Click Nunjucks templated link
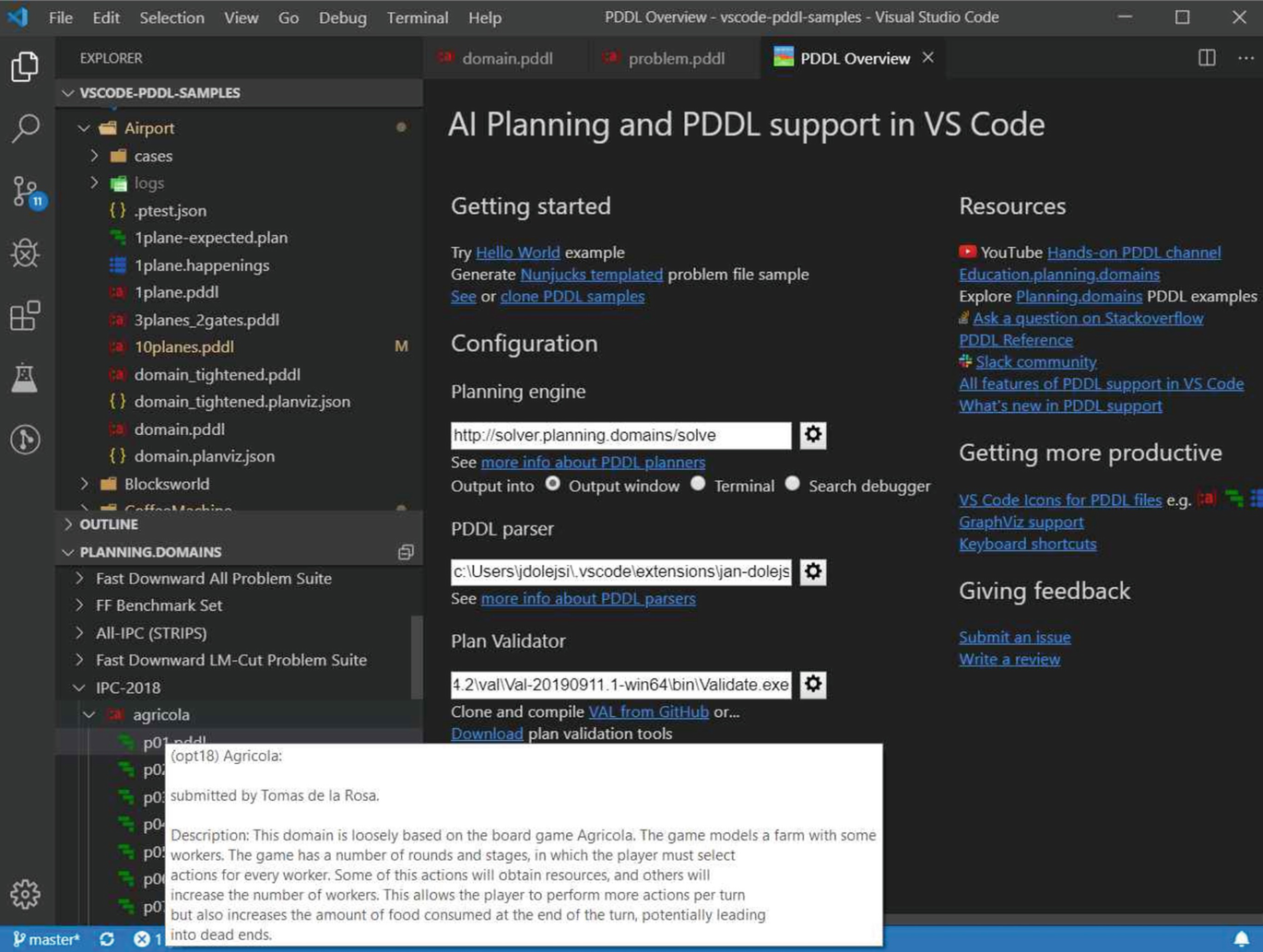This screenshot has height=952, width=1263. [591, 275]
